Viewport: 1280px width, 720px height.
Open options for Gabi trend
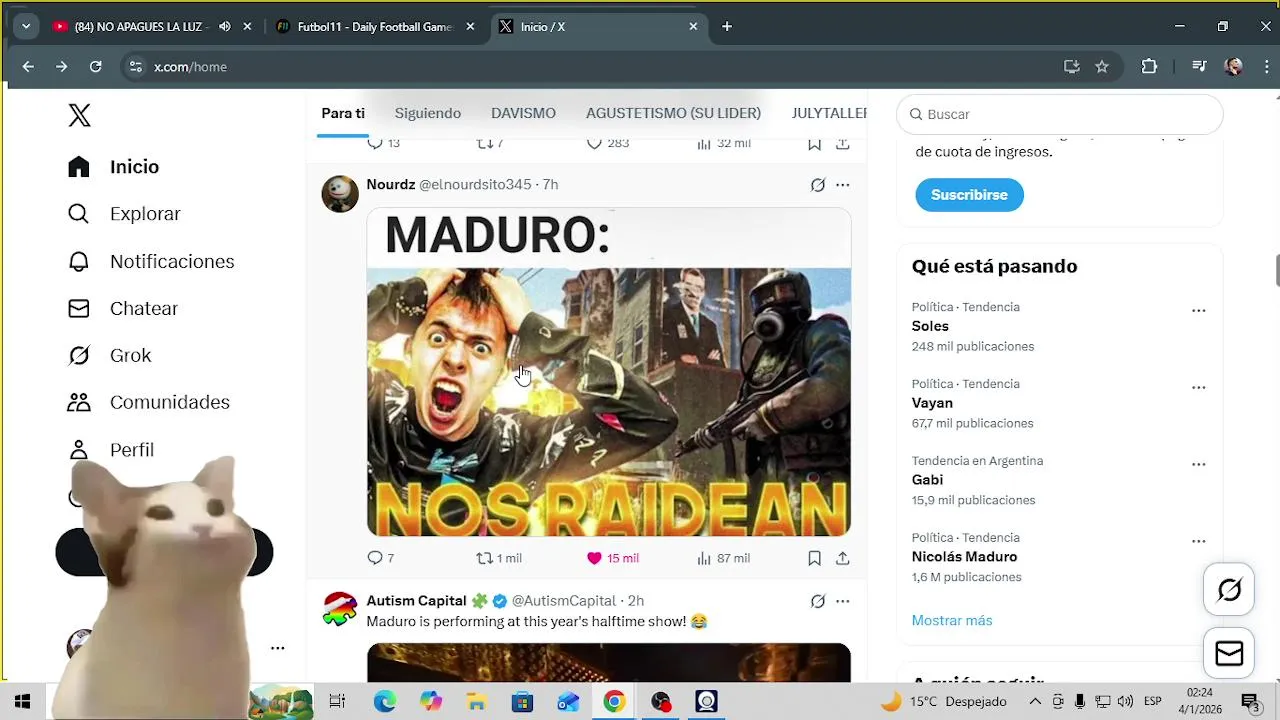[1198, 464]
